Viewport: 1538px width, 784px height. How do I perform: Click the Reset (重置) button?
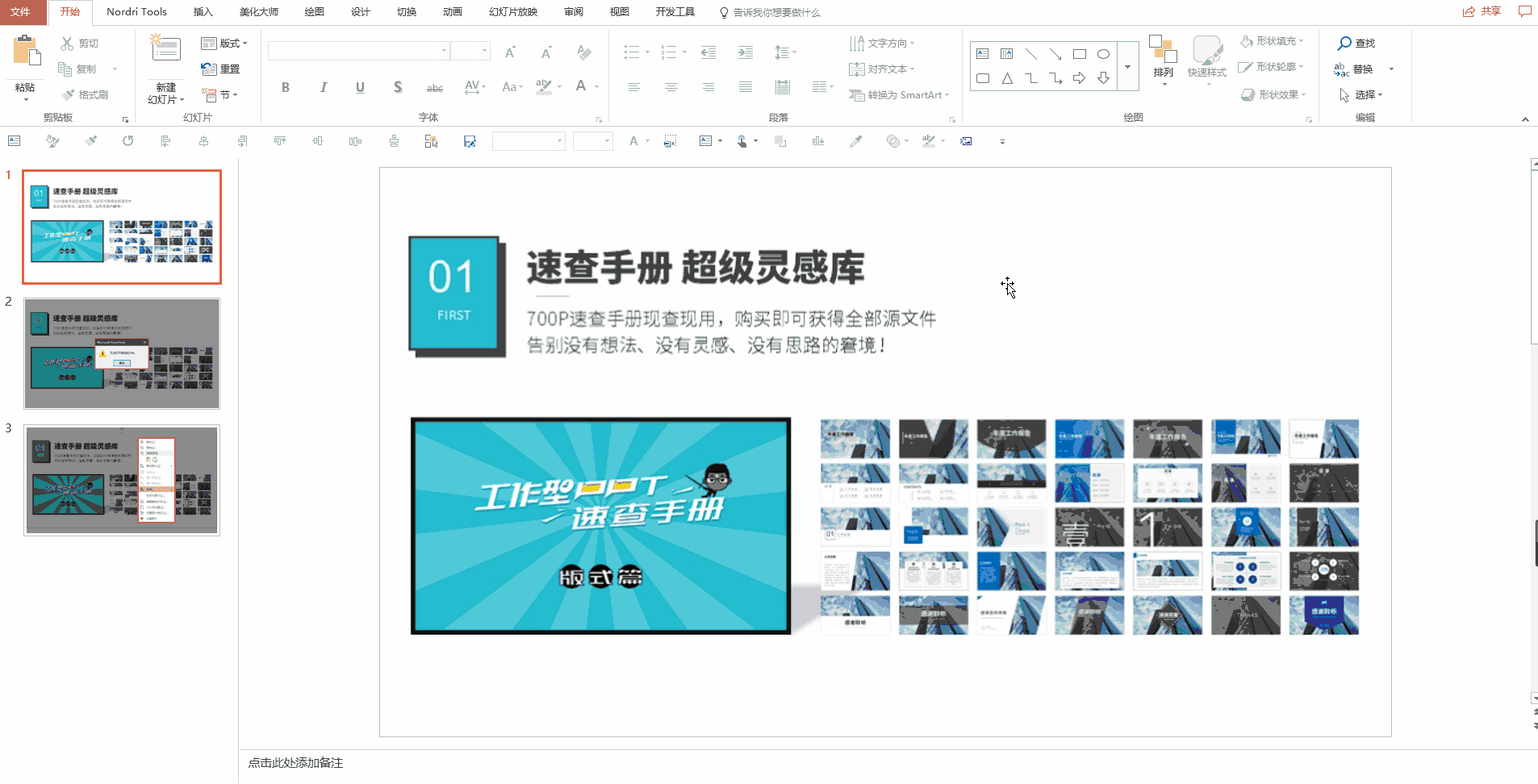[x=221, y=69]
